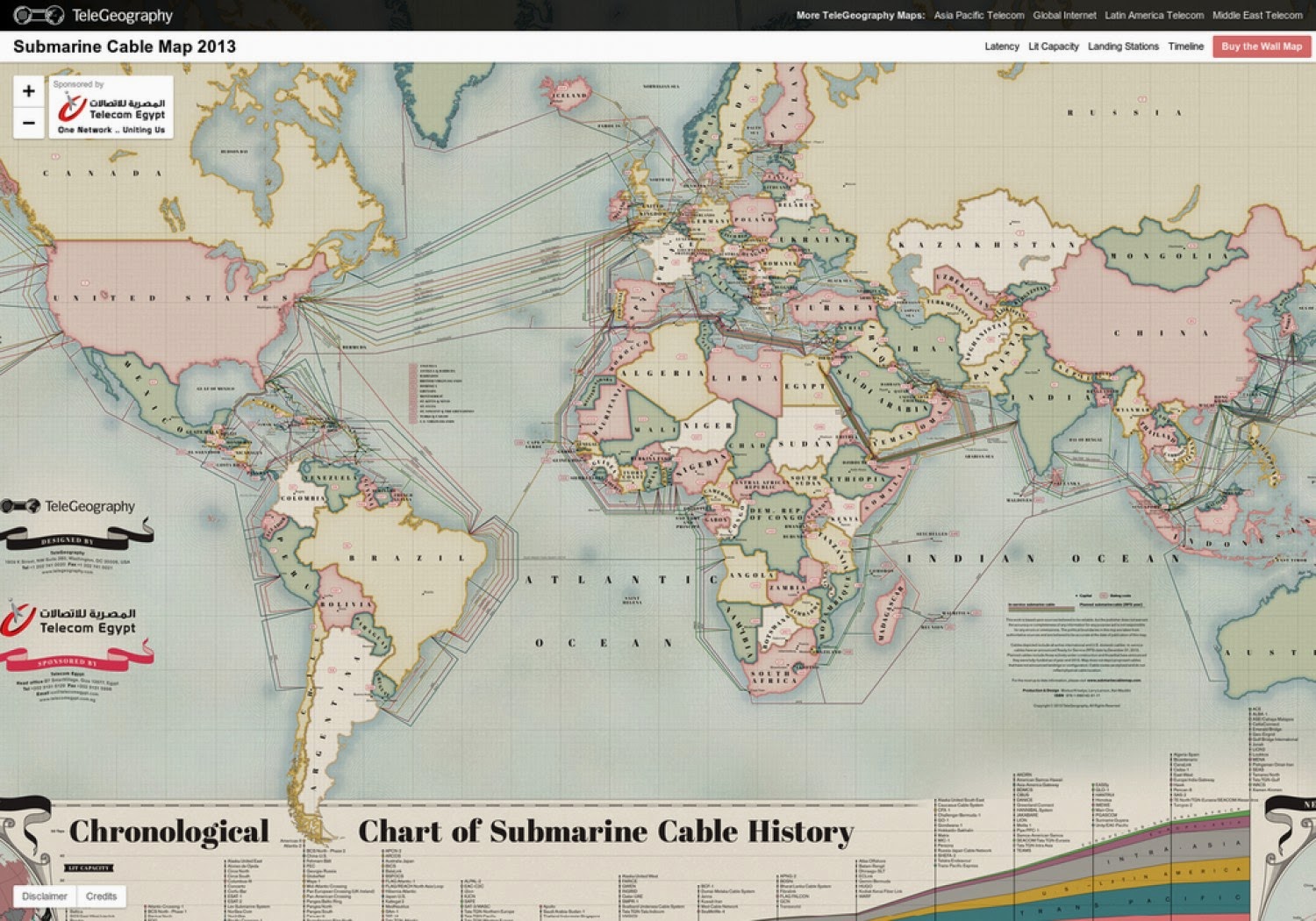The image size is (1316, 921).
Task: Click the Submarine Cable Map 2013 title
Action: pos(125,46)
